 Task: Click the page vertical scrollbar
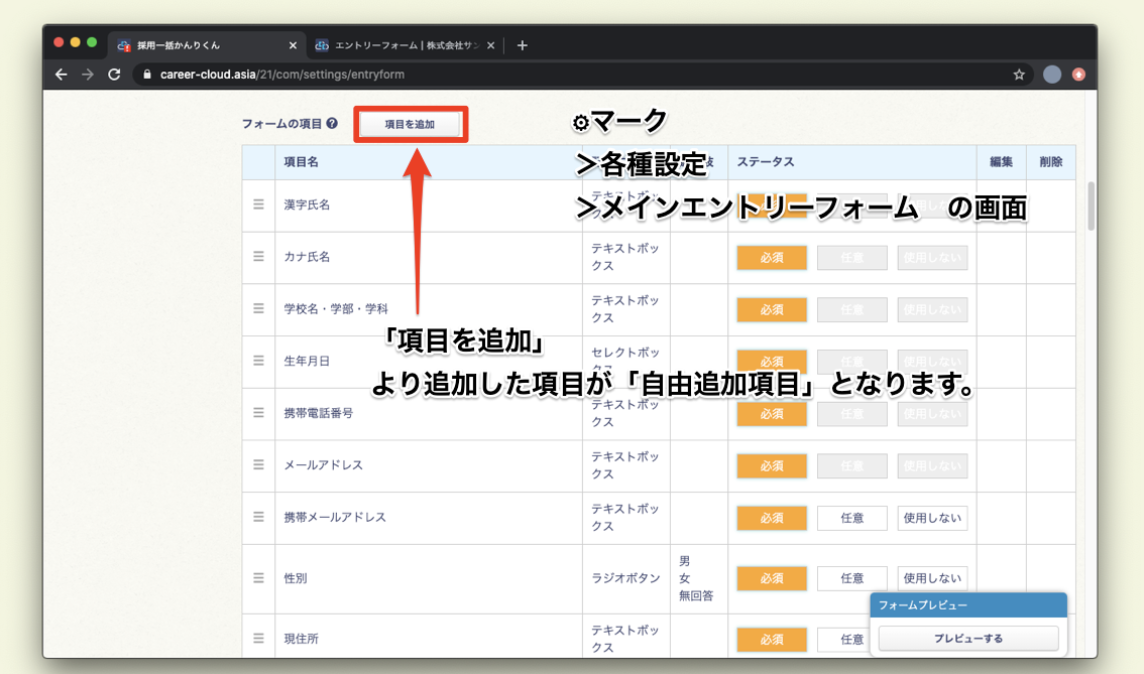tap(1091, 205)
